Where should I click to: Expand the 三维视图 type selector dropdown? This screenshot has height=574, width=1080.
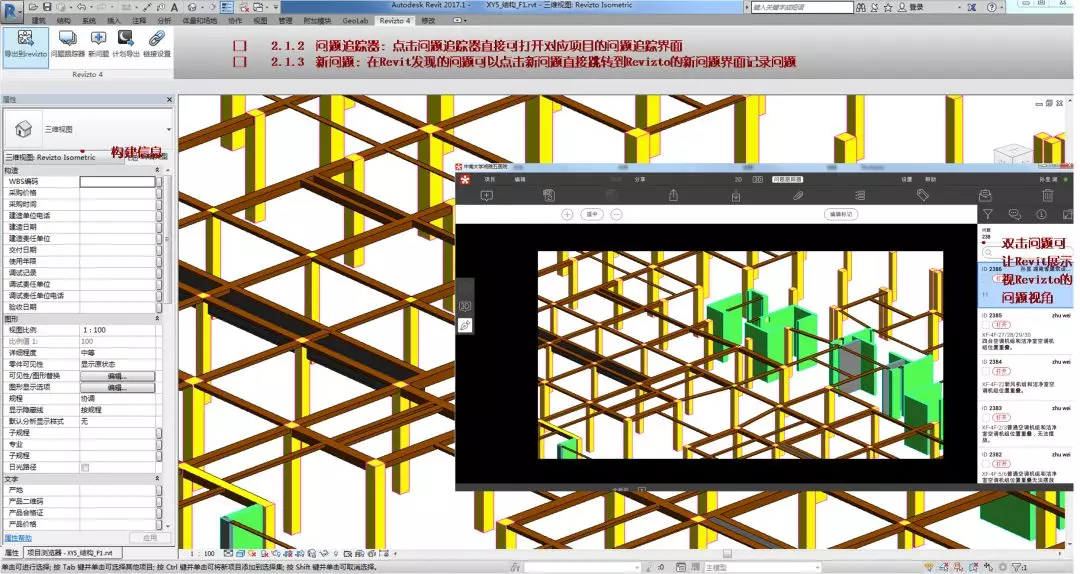click(168, 130)
